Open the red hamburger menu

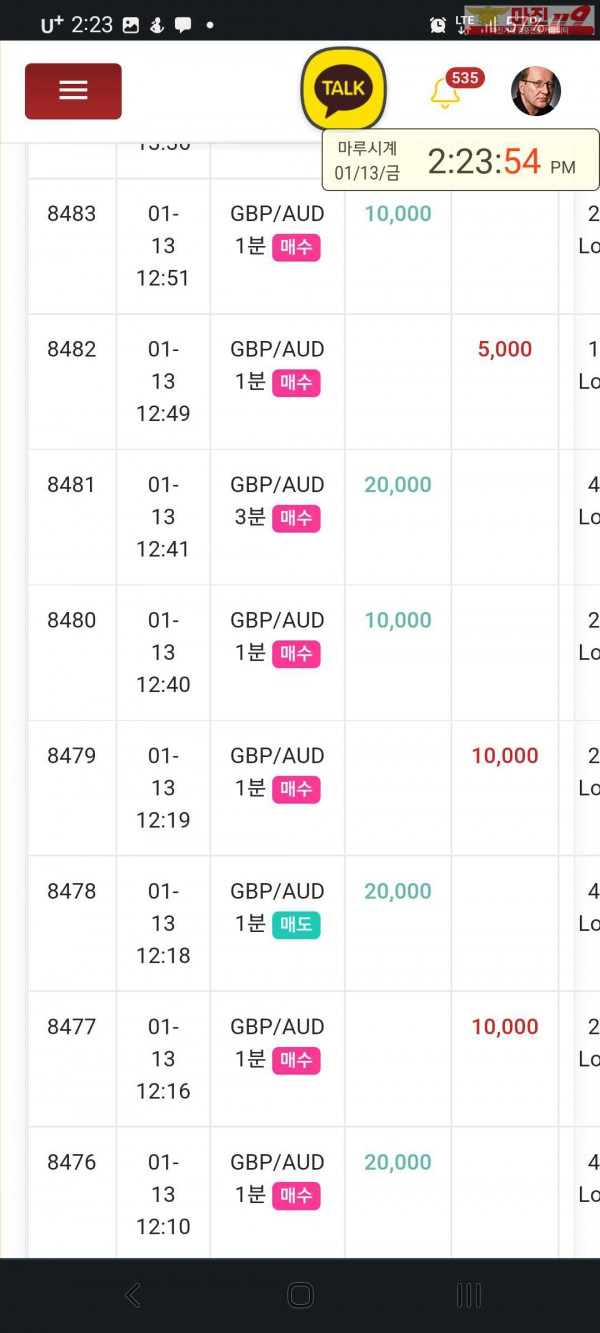73,91
